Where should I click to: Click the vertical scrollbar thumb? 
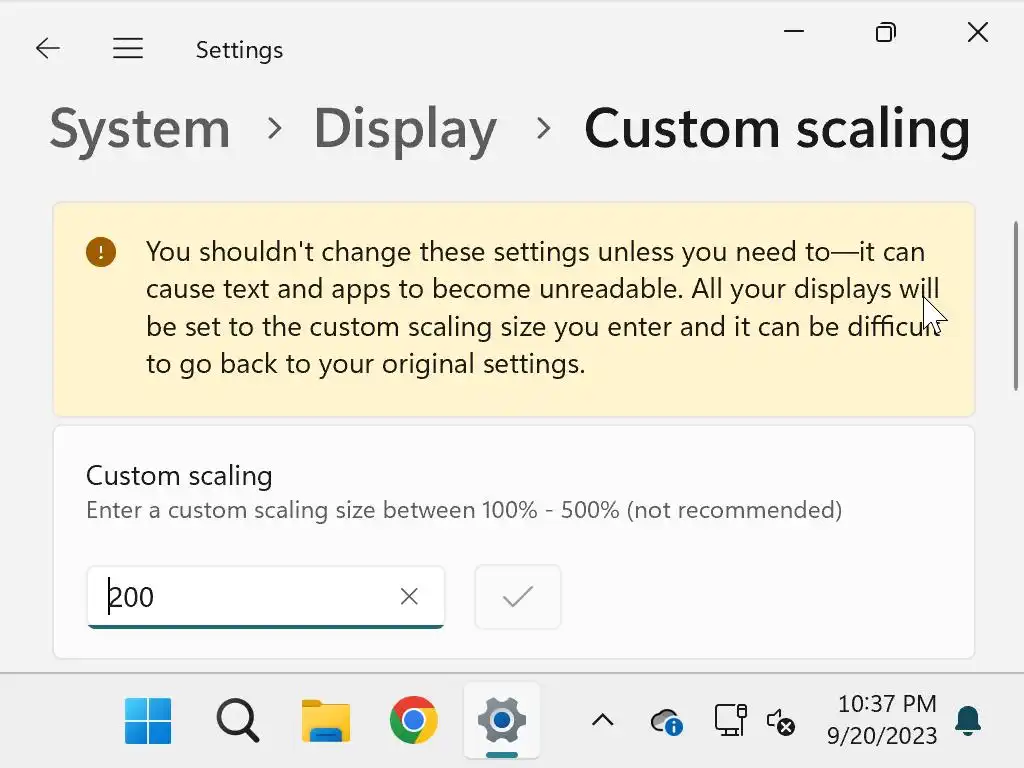coord(1016,305)
